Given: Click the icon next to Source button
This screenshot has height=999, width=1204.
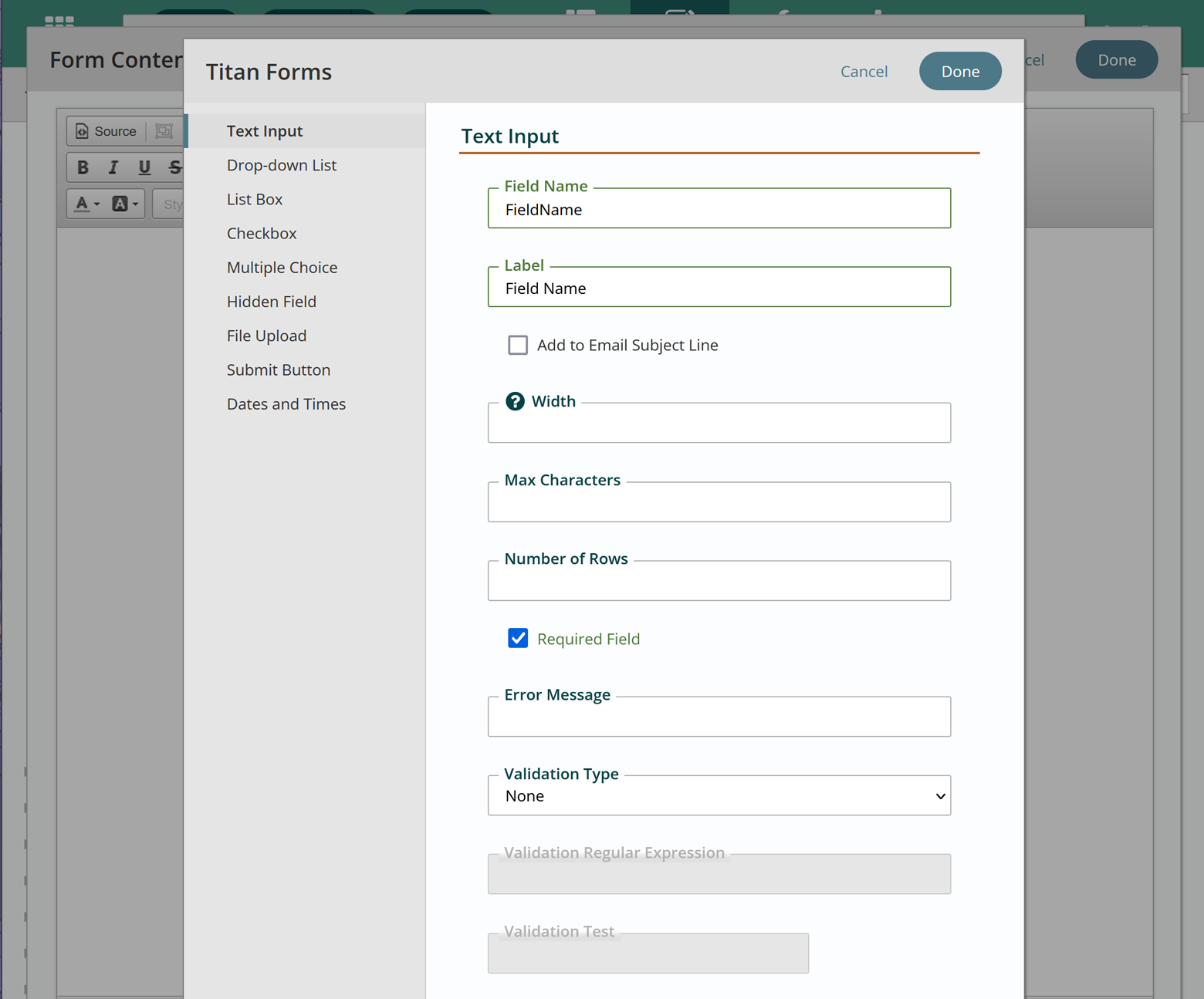Looking at the screenshot, I should coord(164,131).
